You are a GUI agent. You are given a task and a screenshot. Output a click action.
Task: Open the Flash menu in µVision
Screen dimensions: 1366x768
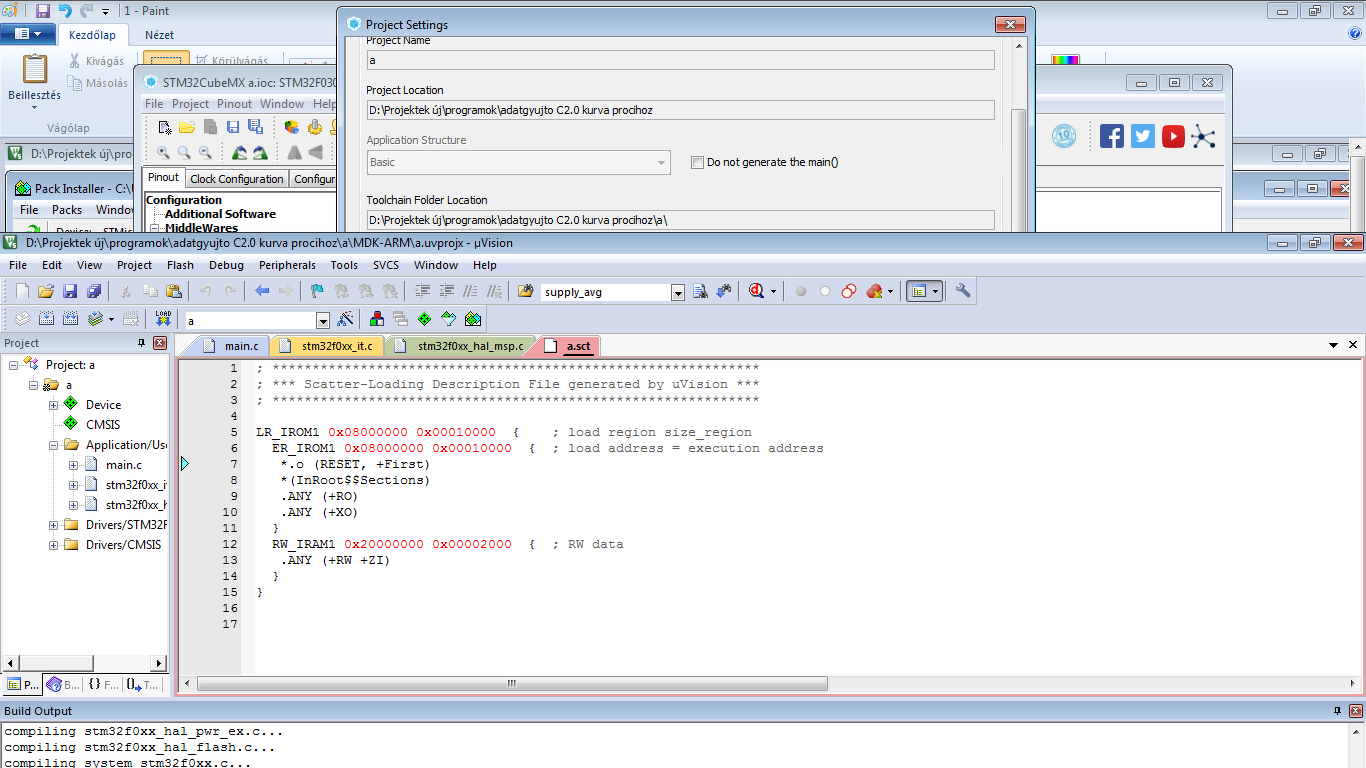click(x=180, y=265)
